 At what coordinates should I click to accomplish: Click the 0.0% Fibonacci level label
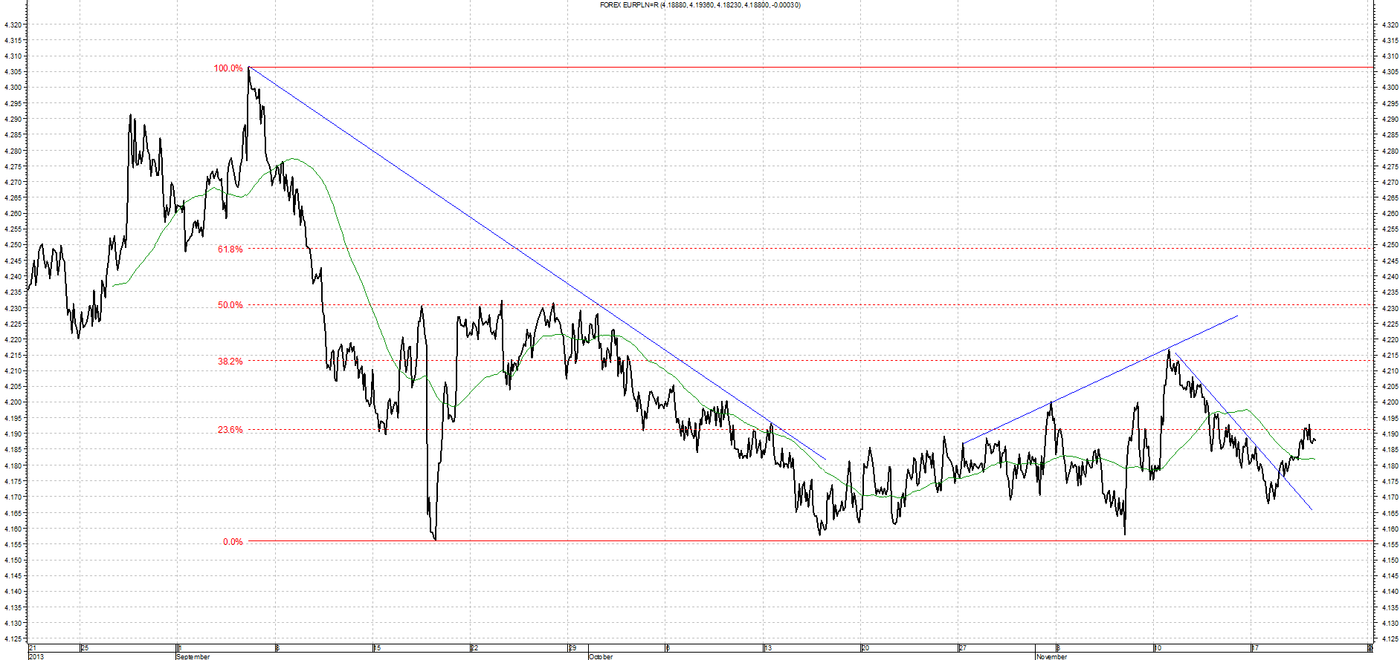[232, 542]
